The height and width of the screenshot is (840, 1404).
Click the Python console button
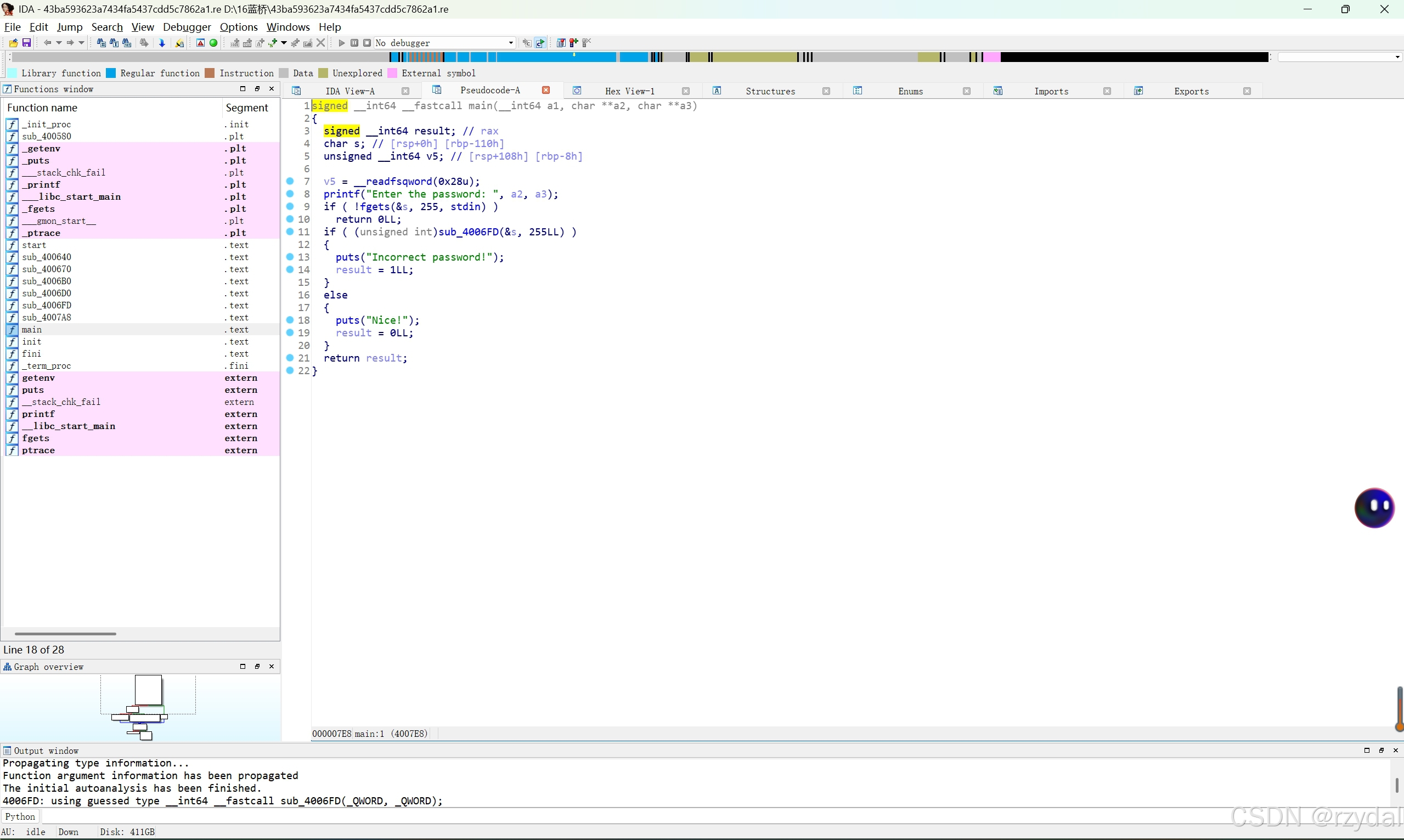pyautogui.click(x=20, y=817)
